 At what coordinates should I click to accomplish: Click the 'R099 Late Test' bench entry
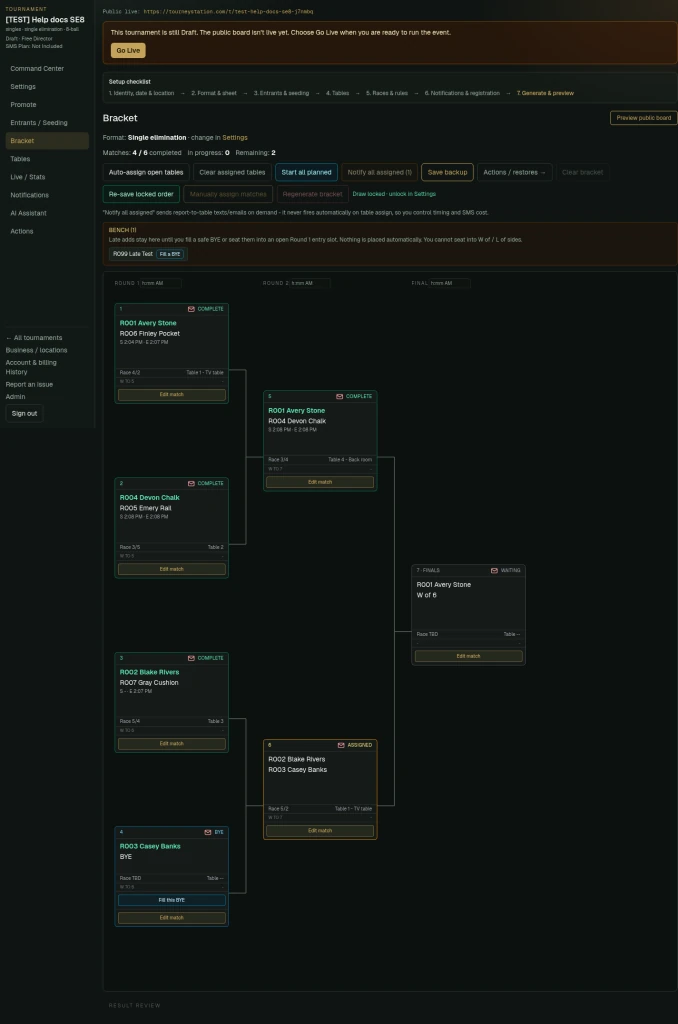133,254
